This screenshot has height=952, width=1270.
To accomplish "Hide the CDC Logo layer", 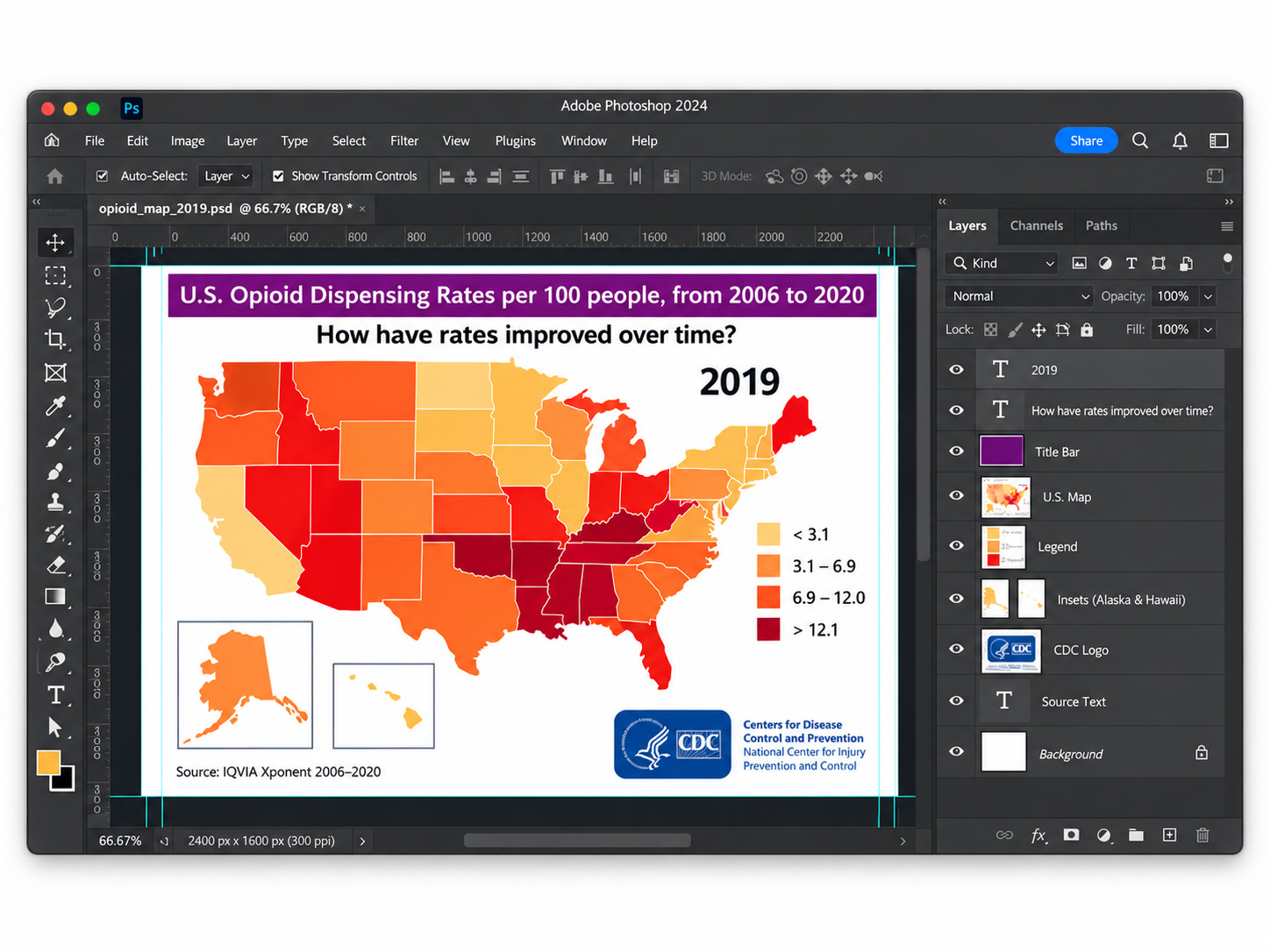I will (x=957, y=649).
